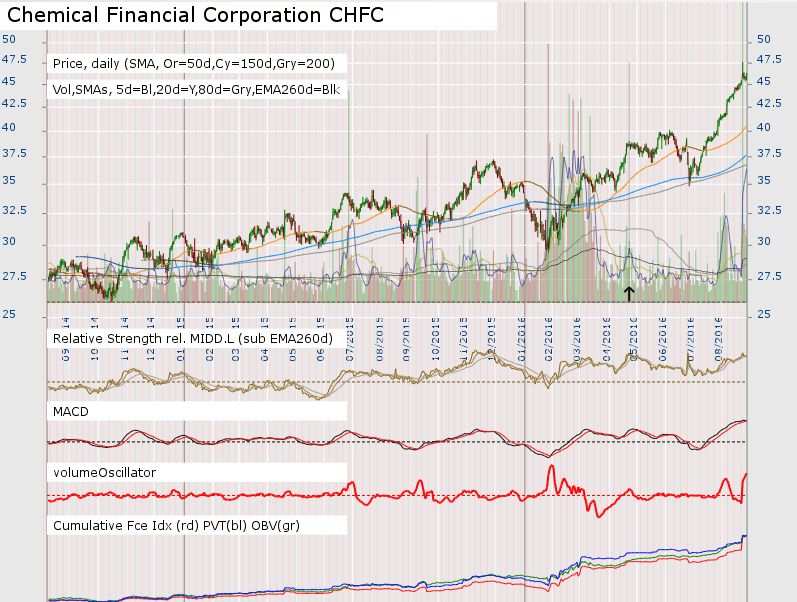The image size is (797, 602).
Task: Click the 10/2015 date label
Action: (x=436, y=339)
